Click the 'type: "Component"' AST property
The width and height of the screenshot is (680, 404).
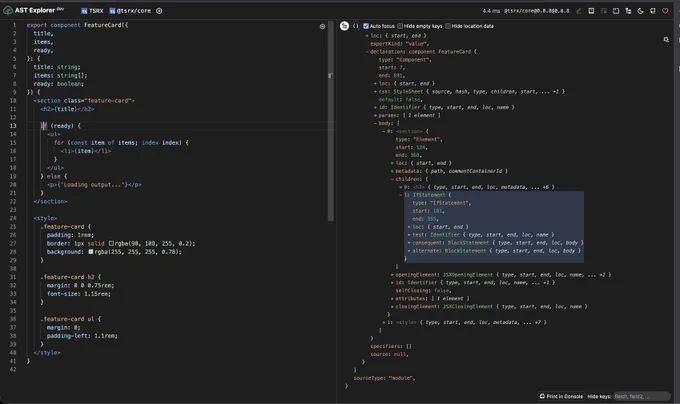point(405,60)
